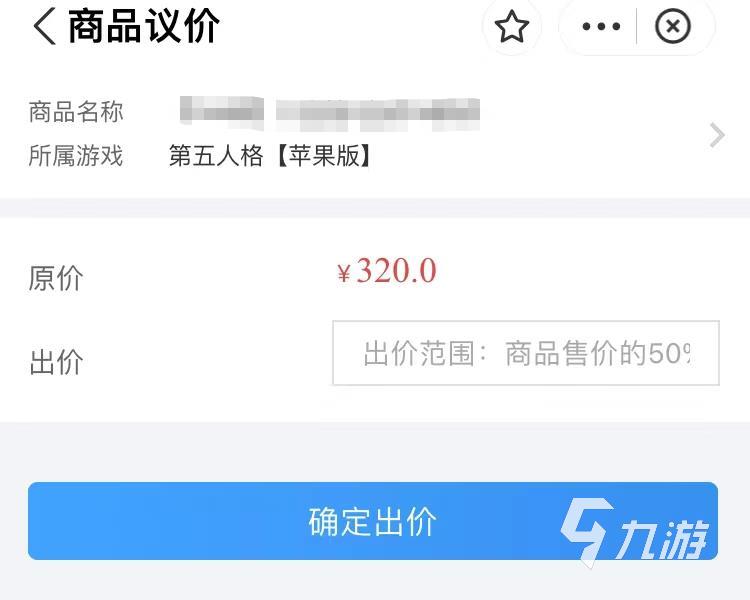Tap the 原价 label
The height and width of the screenshot is (600, 750).
[56, 278]
